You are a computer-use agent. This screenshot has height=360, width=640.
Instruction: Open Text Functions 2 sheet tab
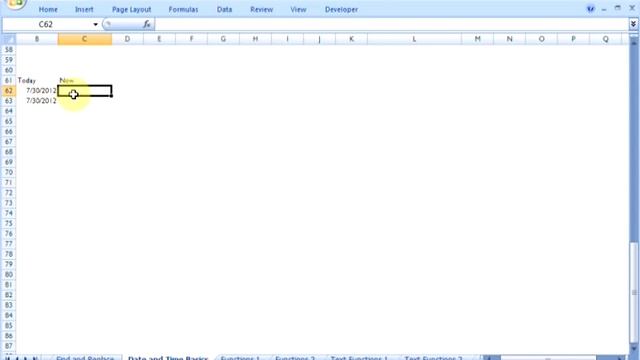[x=433, y=358]
